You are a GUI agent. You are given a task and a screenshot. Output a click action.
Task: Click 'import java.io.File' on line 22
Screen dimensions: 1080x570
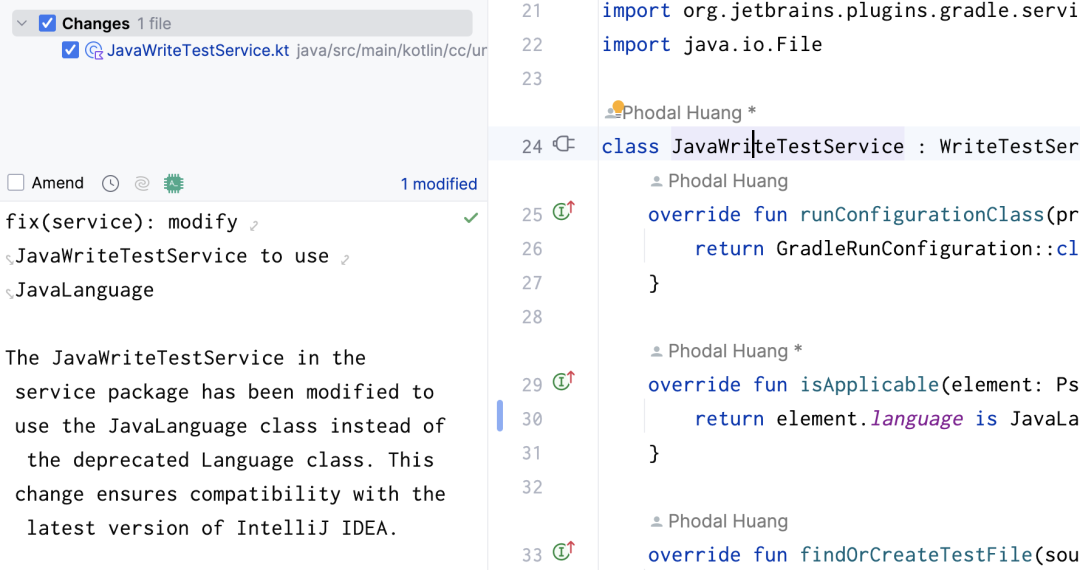(712, 44)
